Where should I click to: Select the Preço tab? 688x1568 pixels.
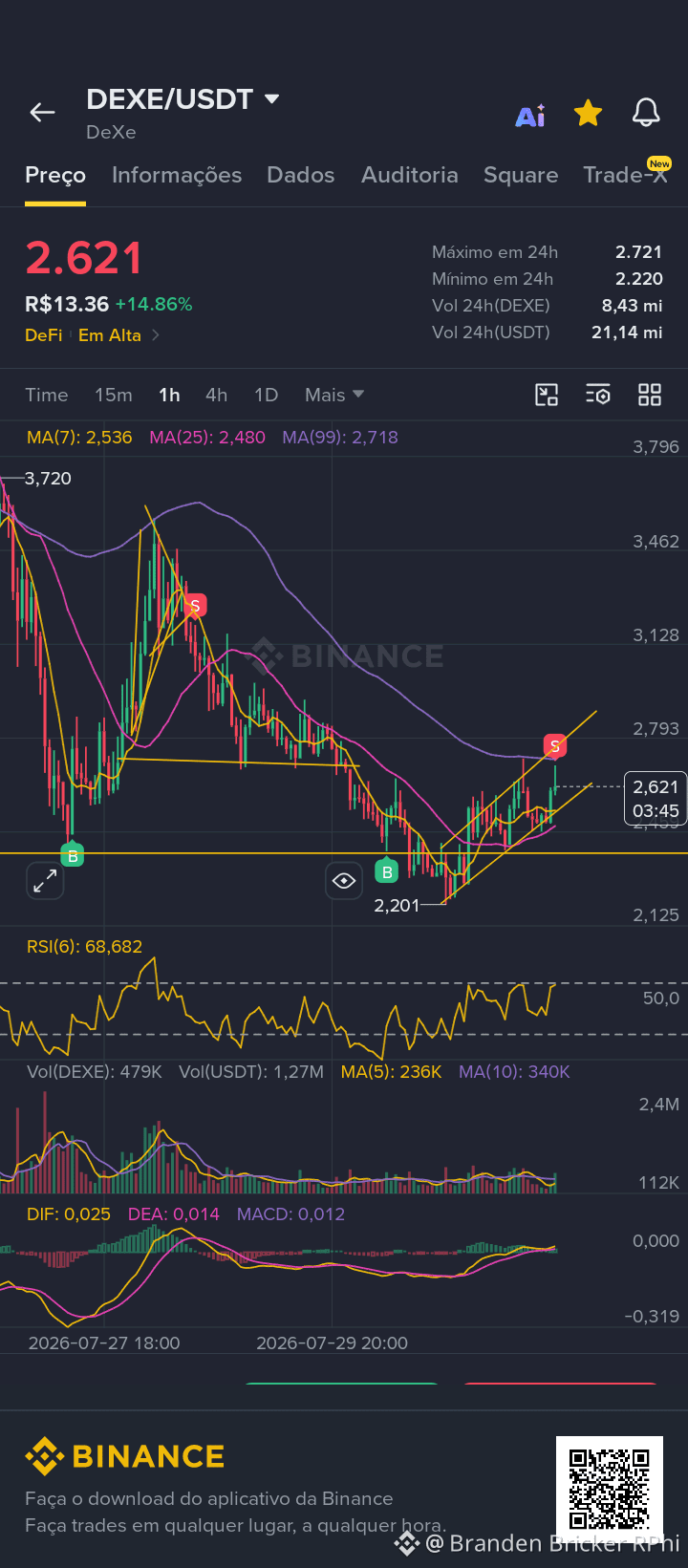[x=55, y=175]
